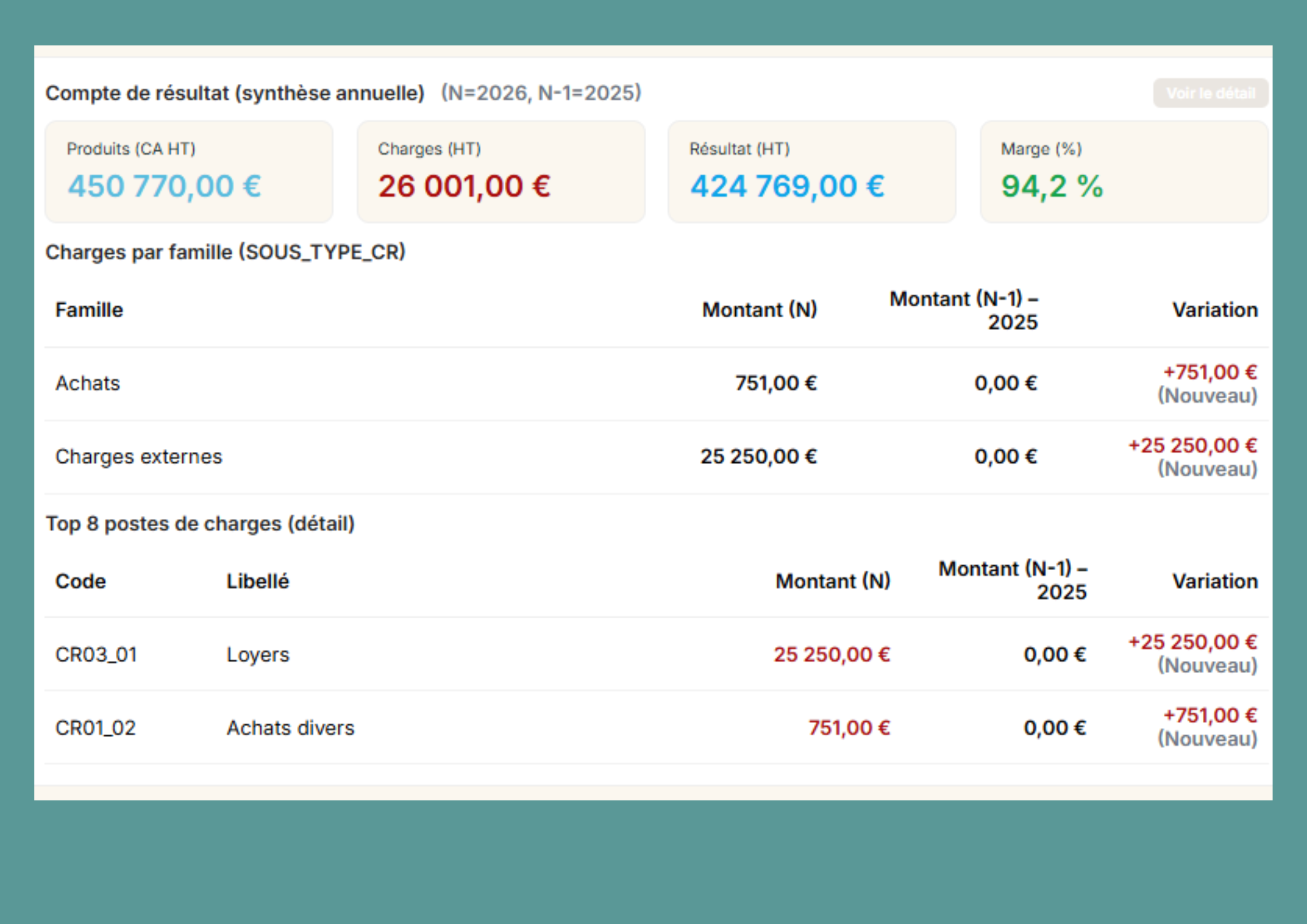The height and width of the screenshot is (924, 1307).
Task: Click the Libellé column header
Action: tap(257, 581)
